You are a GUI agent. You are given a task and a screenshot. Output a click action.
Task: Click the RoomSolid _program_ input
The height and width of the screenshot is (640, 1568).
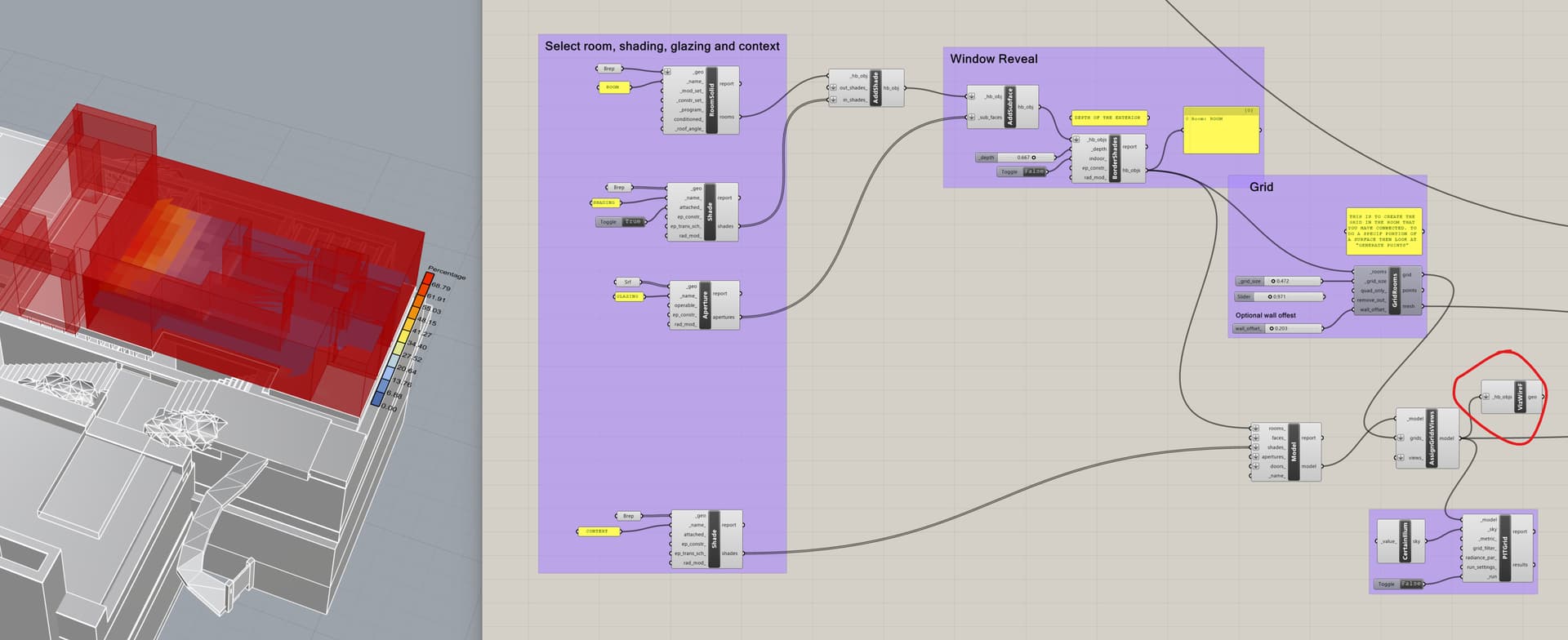691,109
